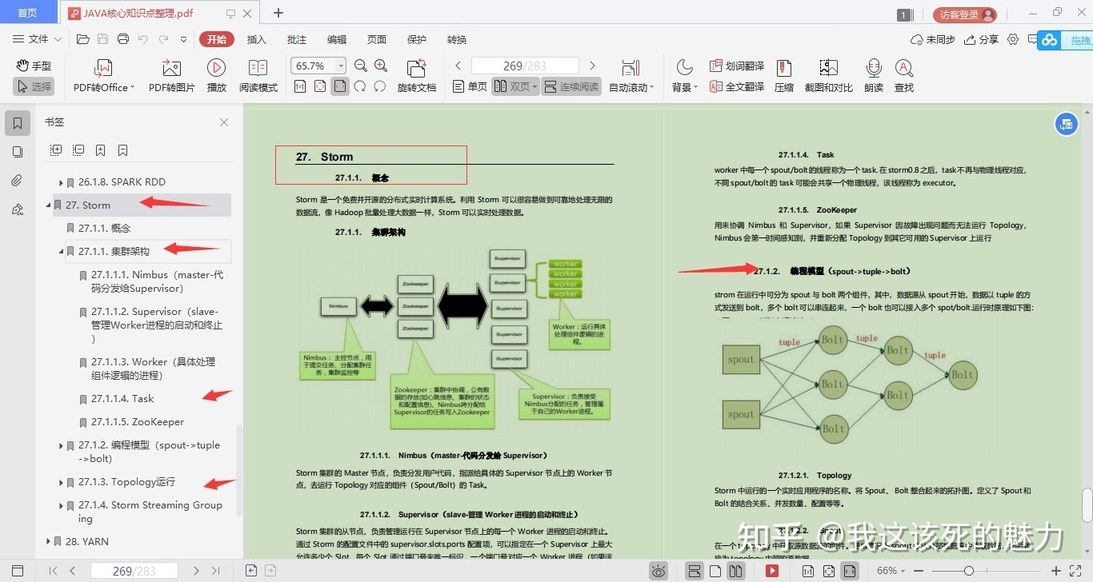Click the 全文翻译 full text translation icon
Image resolution: width=1093 pixels, height=582 pixels.
click(x=715, y=86)
